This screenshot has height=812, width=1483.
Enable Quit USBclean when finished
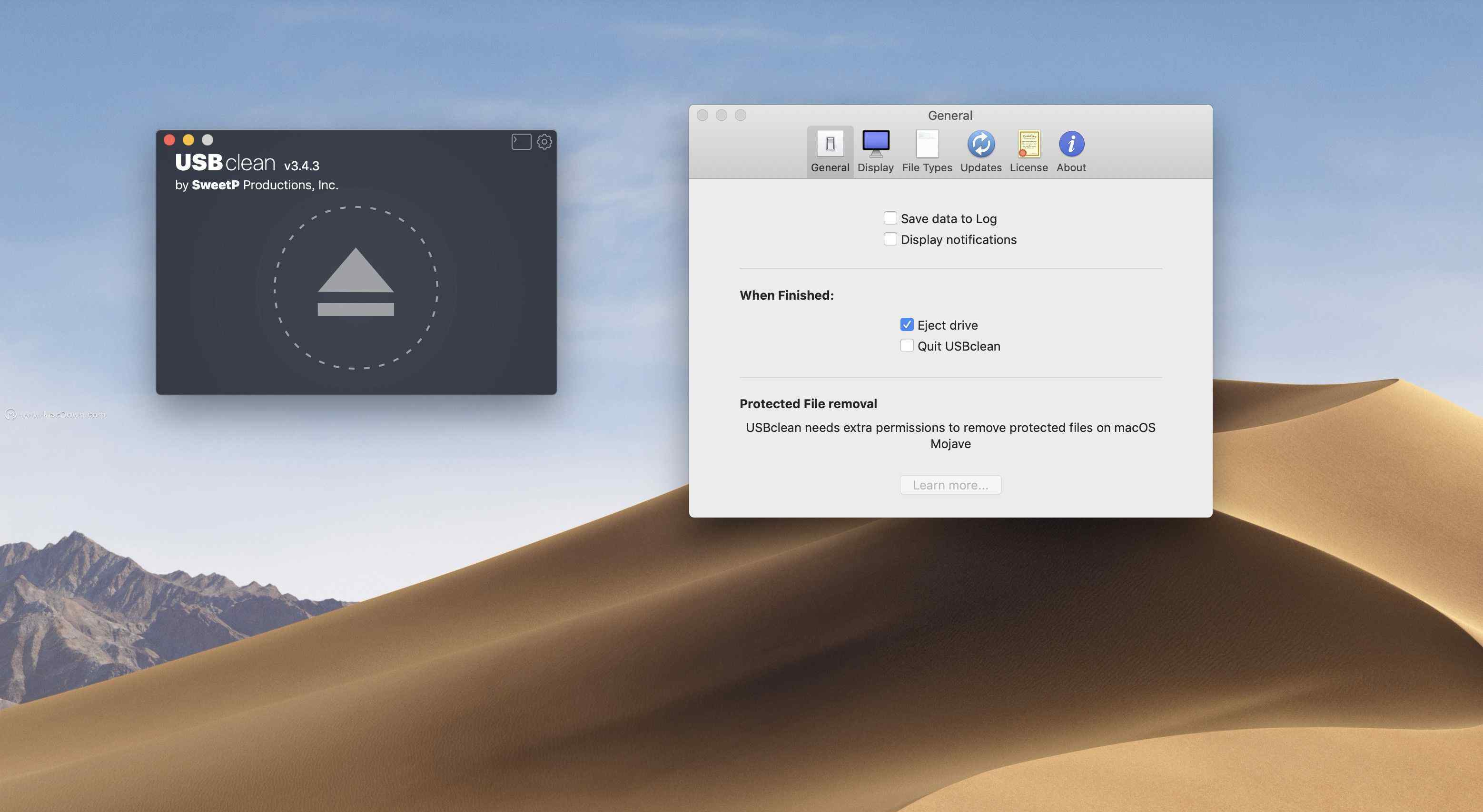(907, 345)
